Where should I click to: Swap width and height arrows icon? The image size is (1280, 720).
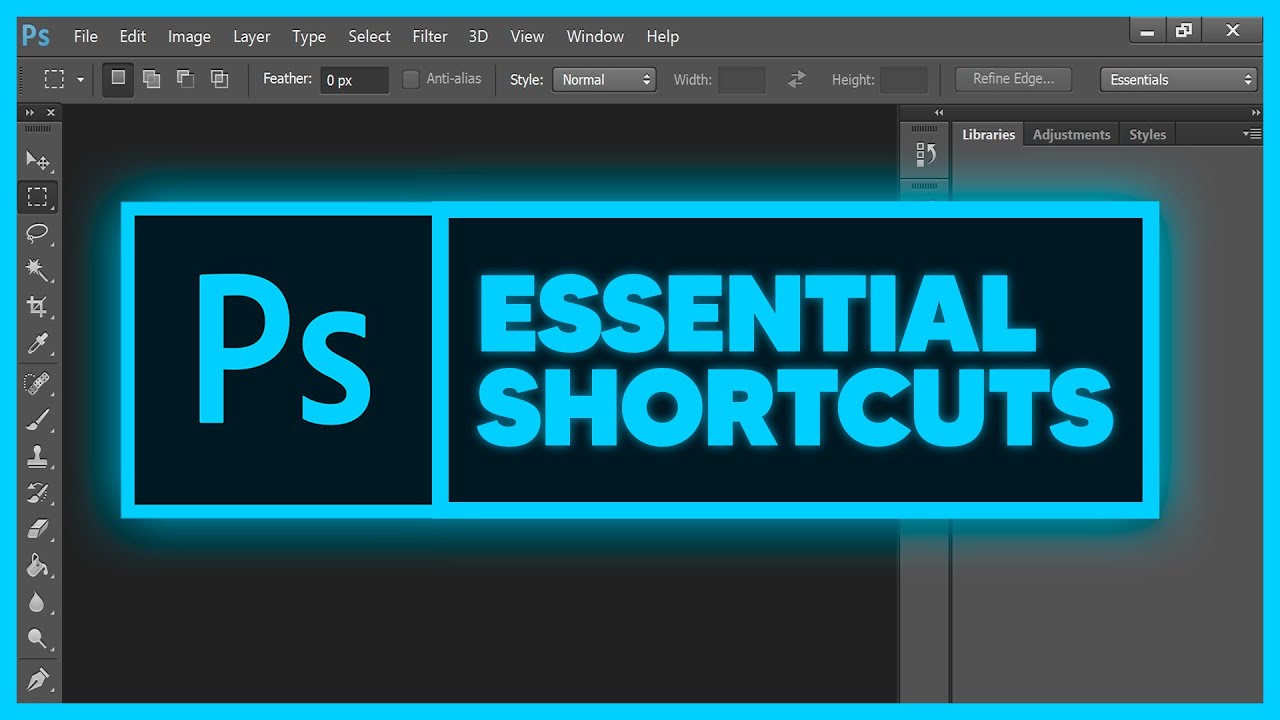pos(796,80)
